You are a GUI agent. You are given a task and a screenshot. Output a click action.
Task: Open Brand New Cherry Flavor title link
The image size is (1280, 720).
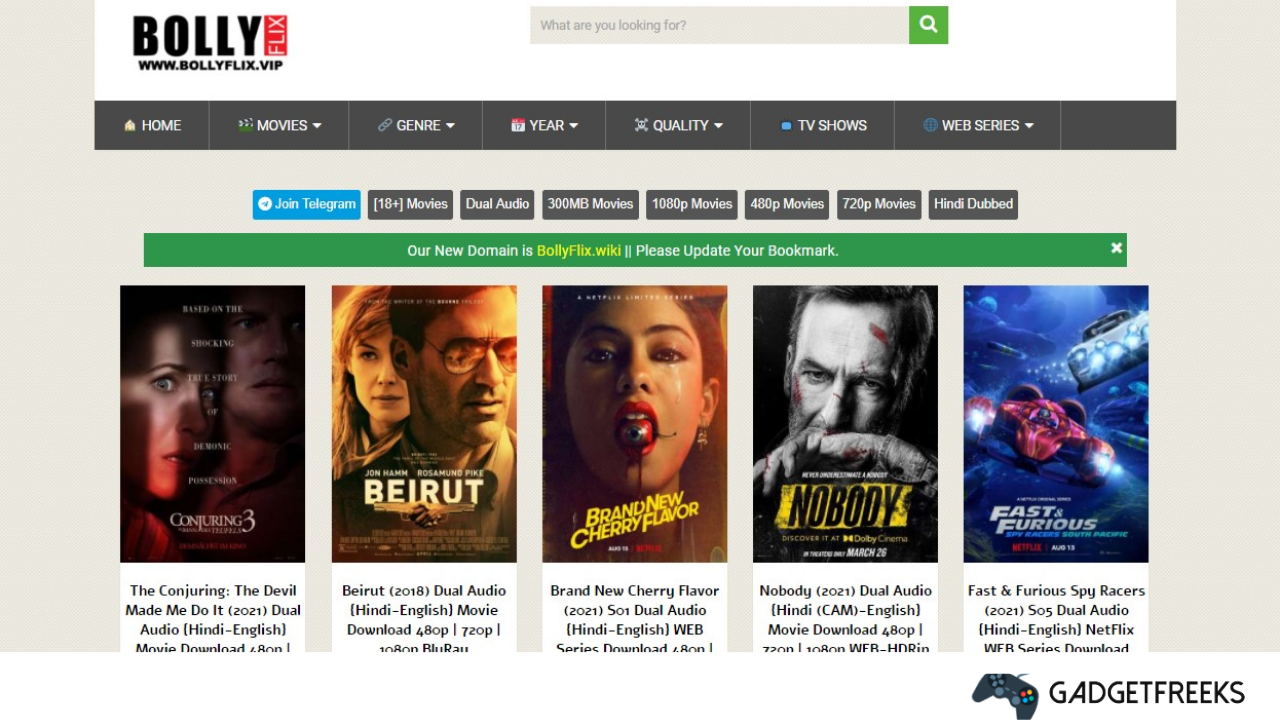coord(635,617)
